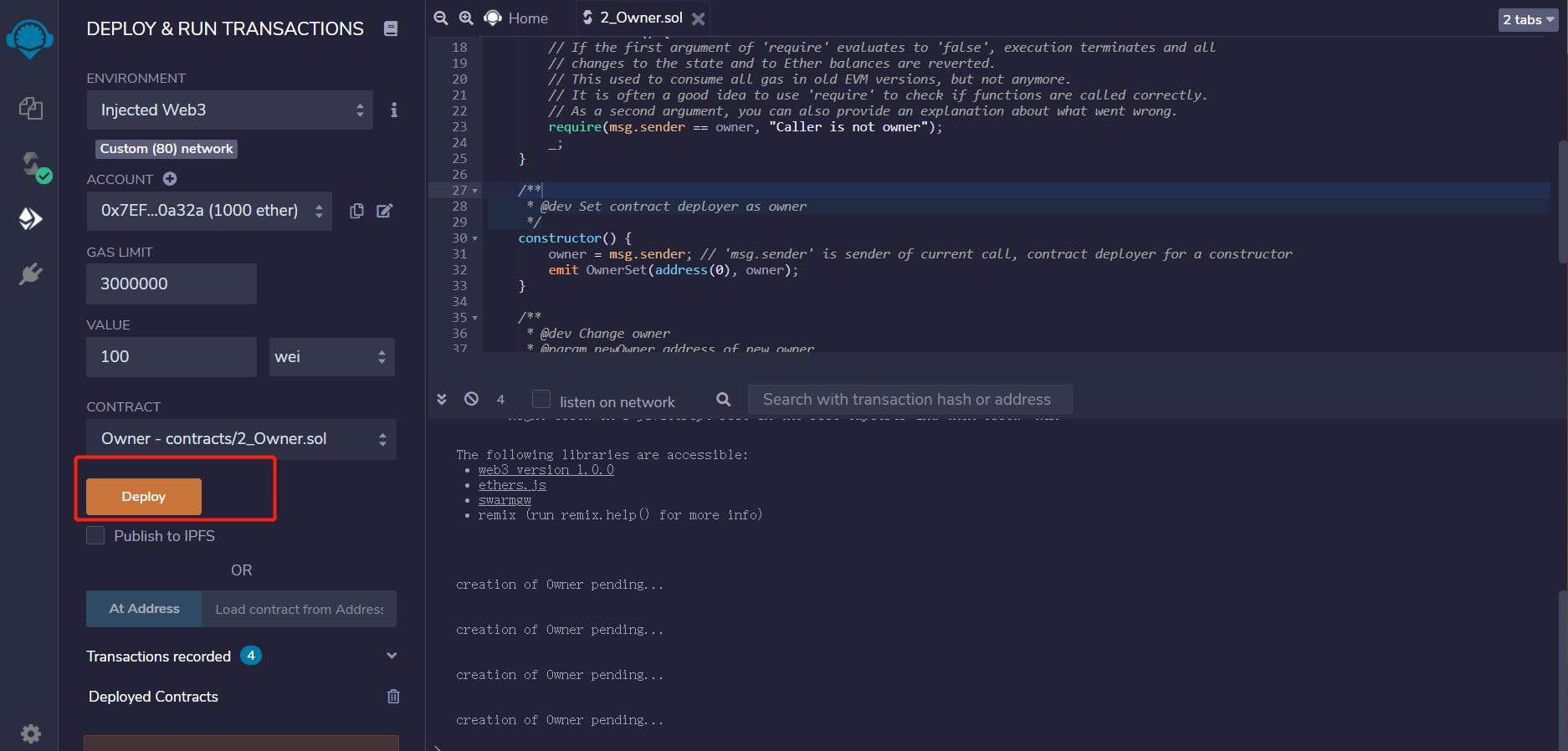Image resolution: width=1568 pixels, height=751 pixels.
Task: Open the Owner contract dropdown
Action: pos(242,439)
